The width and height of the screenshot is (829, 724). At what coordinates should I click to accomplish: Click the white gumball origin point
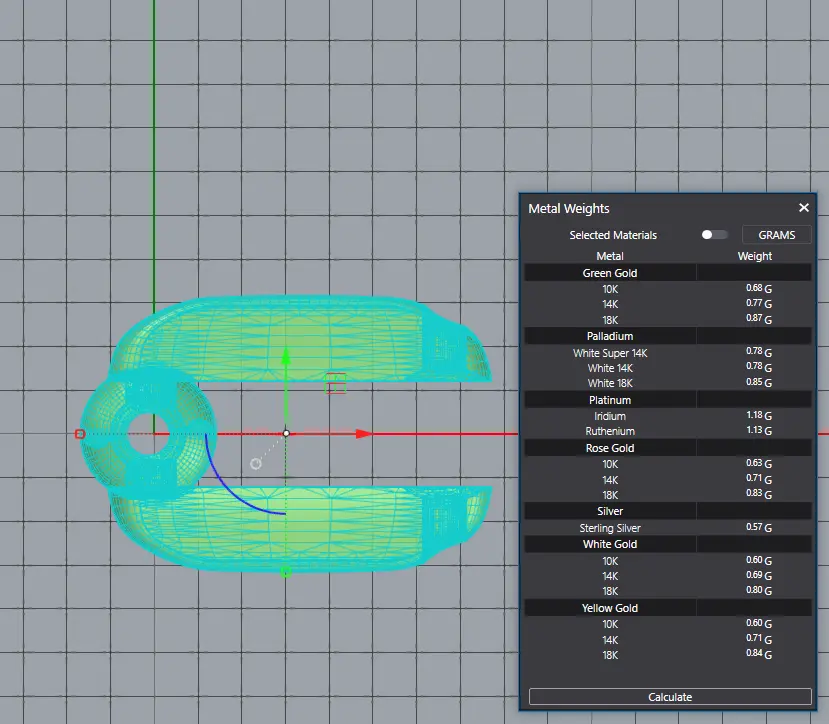[x=286, y=433]
